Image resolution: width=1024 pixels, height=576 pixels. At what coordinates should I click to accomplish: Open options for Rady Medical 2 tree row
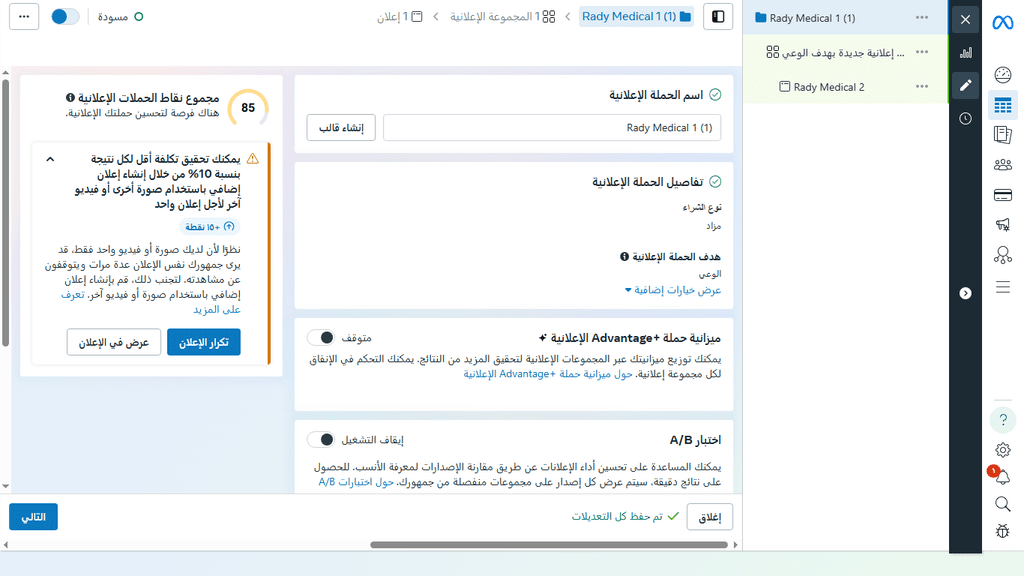(x=921, y=86)
